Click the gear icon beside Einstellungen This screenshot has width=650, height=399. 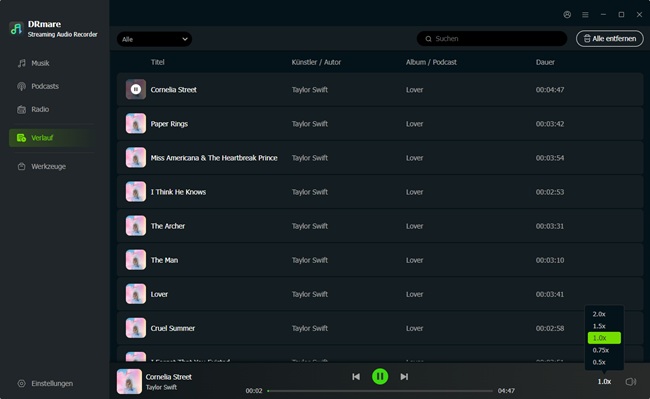pos(22,383)
